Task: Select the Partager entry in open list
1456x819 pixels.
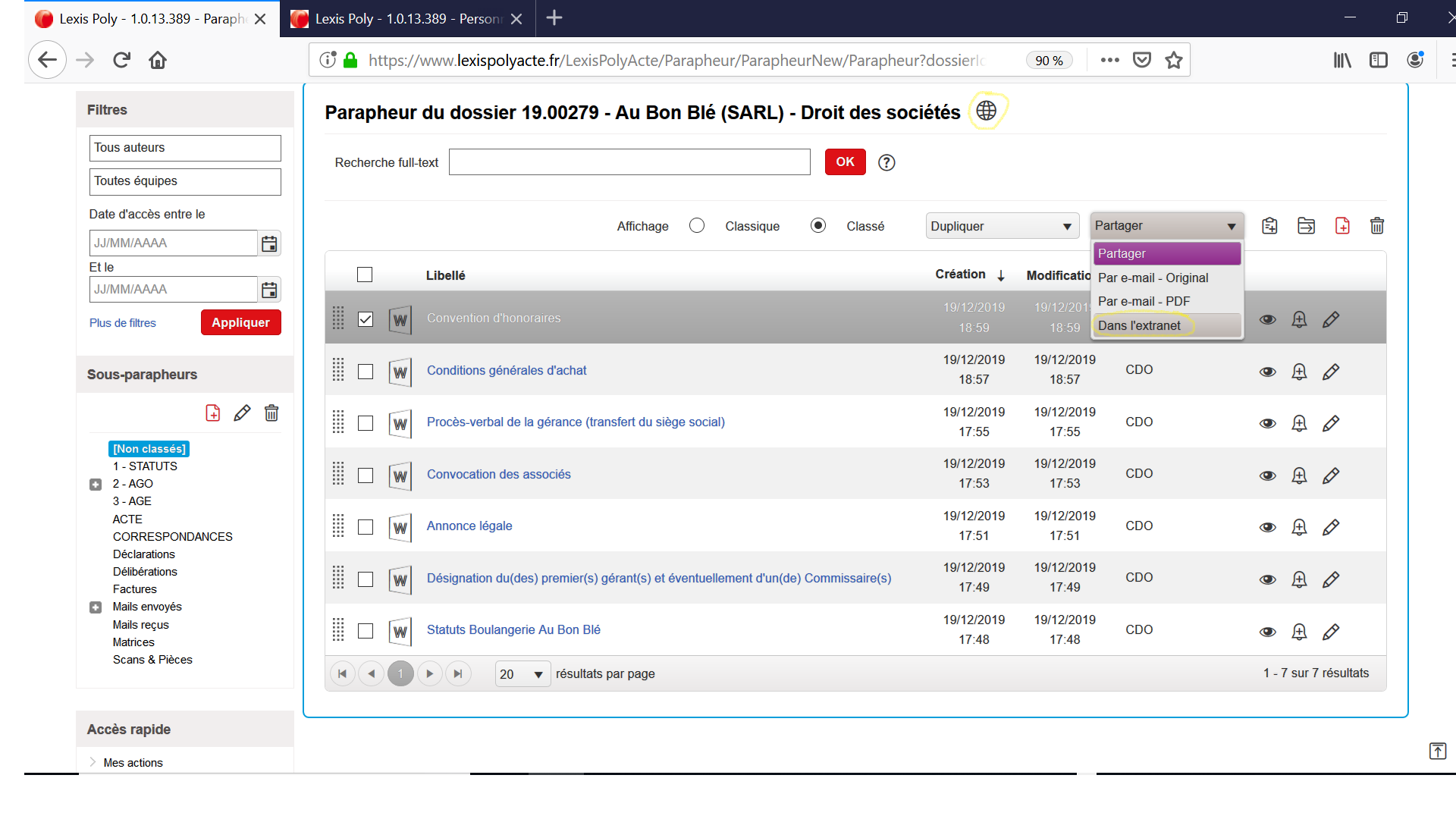Action: pyautogui.click(x=1167, y=253)
